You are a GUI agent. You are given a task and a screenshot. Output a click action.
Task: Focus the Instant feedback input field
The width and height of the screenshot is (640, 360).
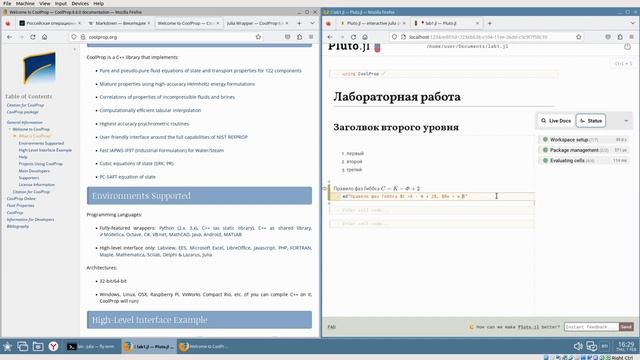(591, 327)
